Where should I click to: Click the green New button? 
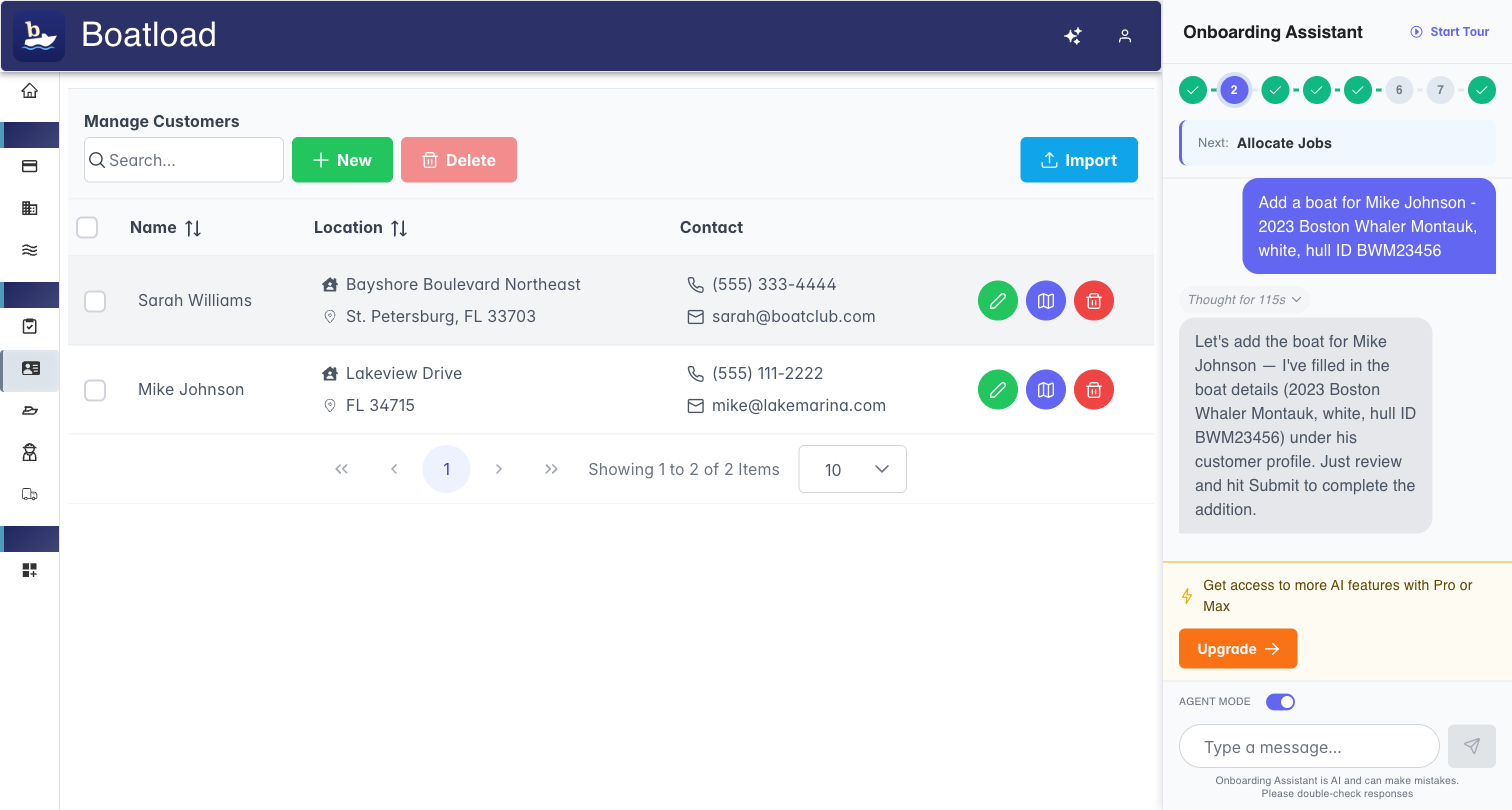point(342,160)
